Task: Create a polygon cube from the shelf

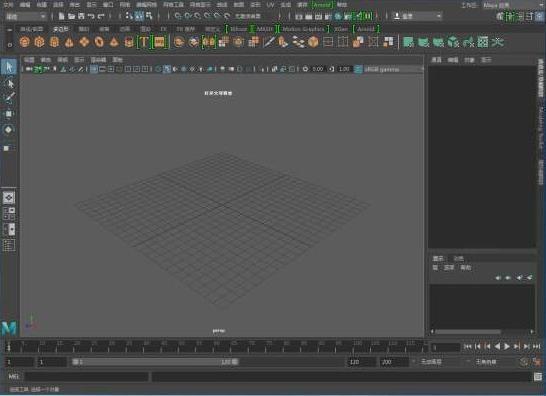Action: tap(39, 42)
